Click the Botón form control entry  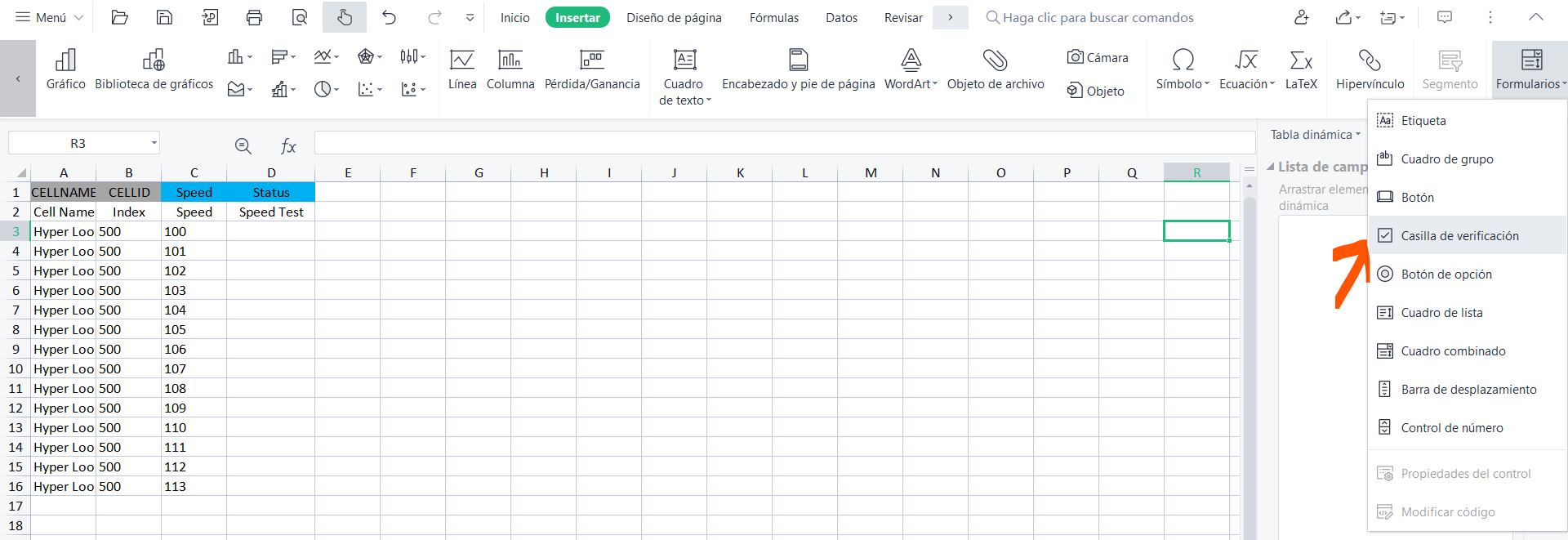(x=1417, y=198)
